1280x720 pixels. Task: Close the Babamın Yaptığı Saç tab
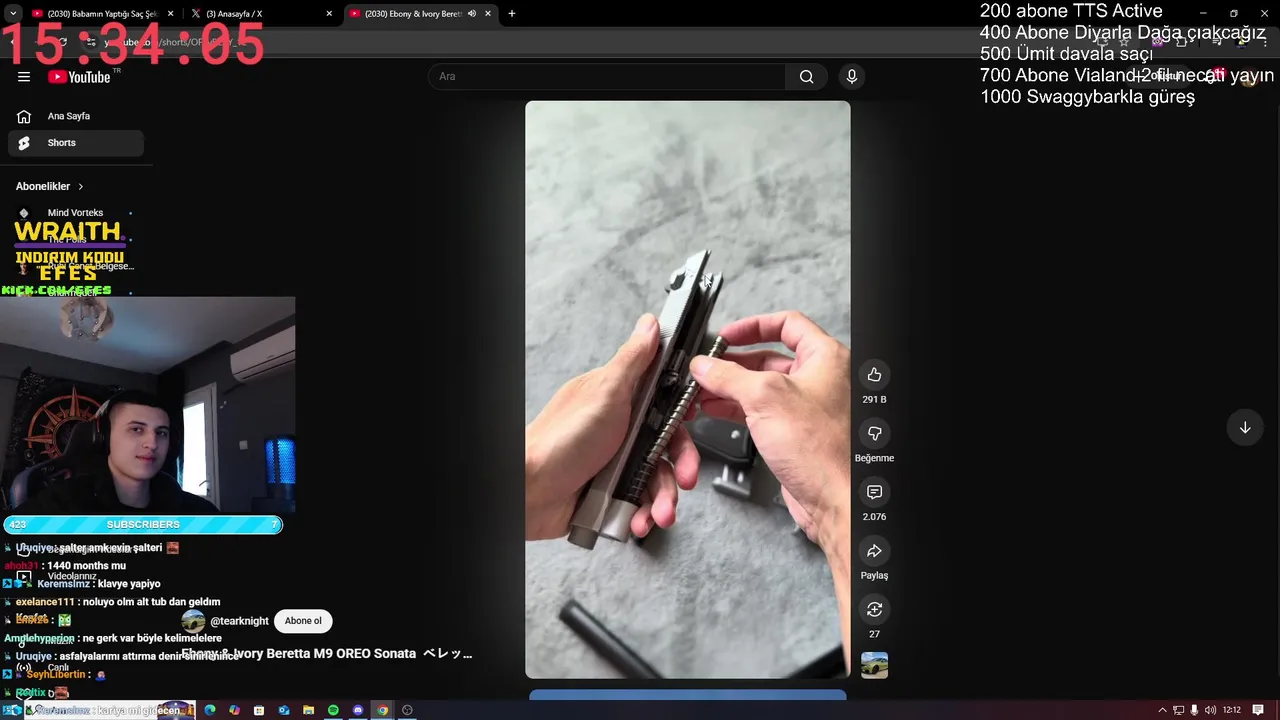tap(170, 14)
